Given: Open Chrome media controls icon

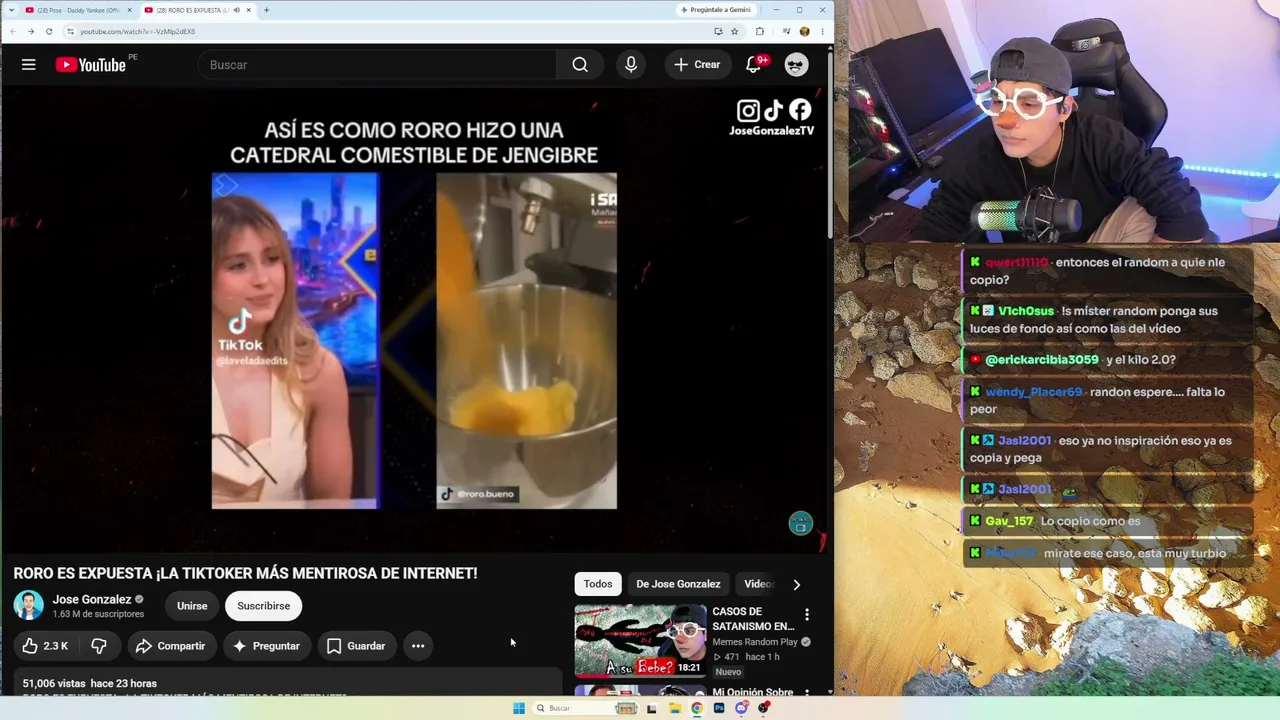Looking at the screenshot, I should tap(786, 31).
